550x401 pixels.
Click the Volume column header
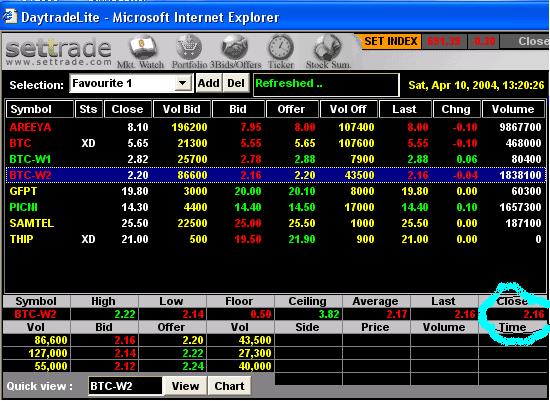(x=513, y=109)
